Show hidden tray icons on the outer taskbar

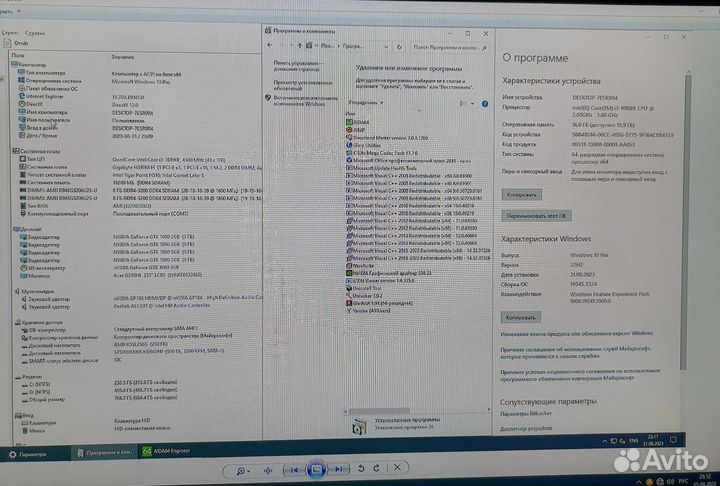click(639, 481)
